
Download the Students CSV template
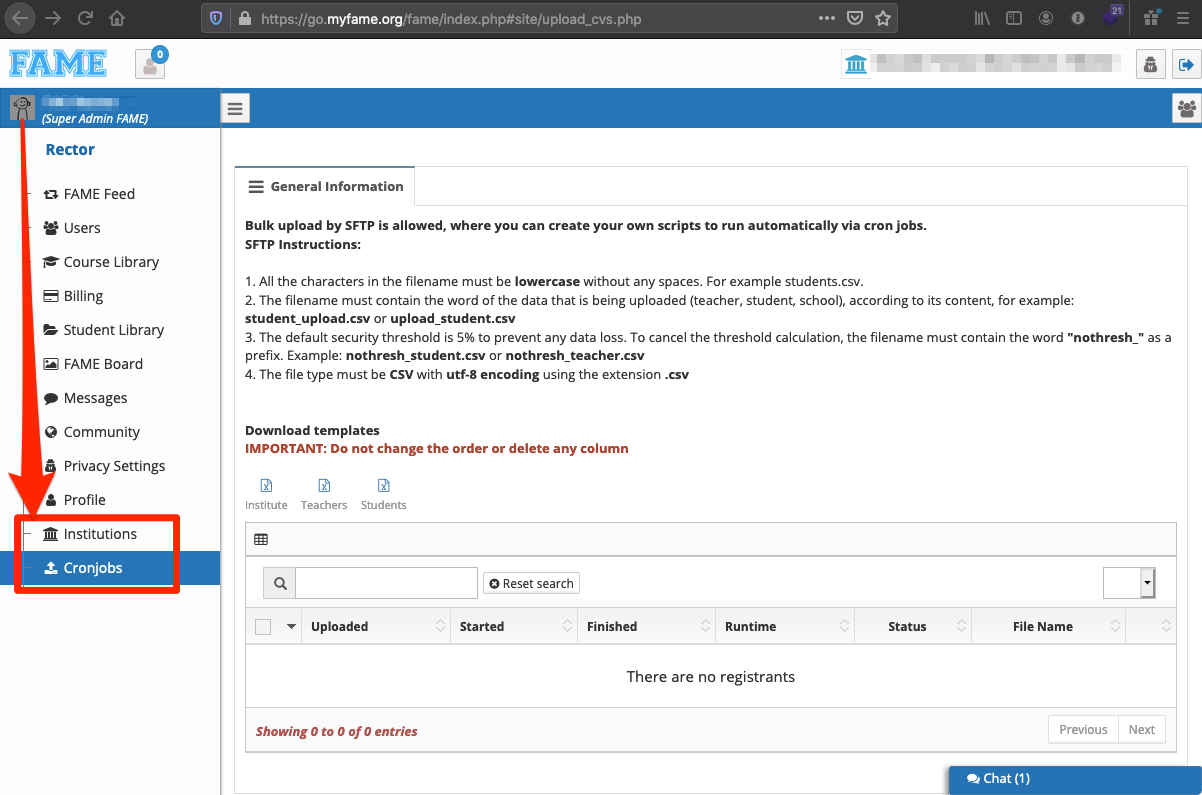pyautogui.click(x=383, y=495)
